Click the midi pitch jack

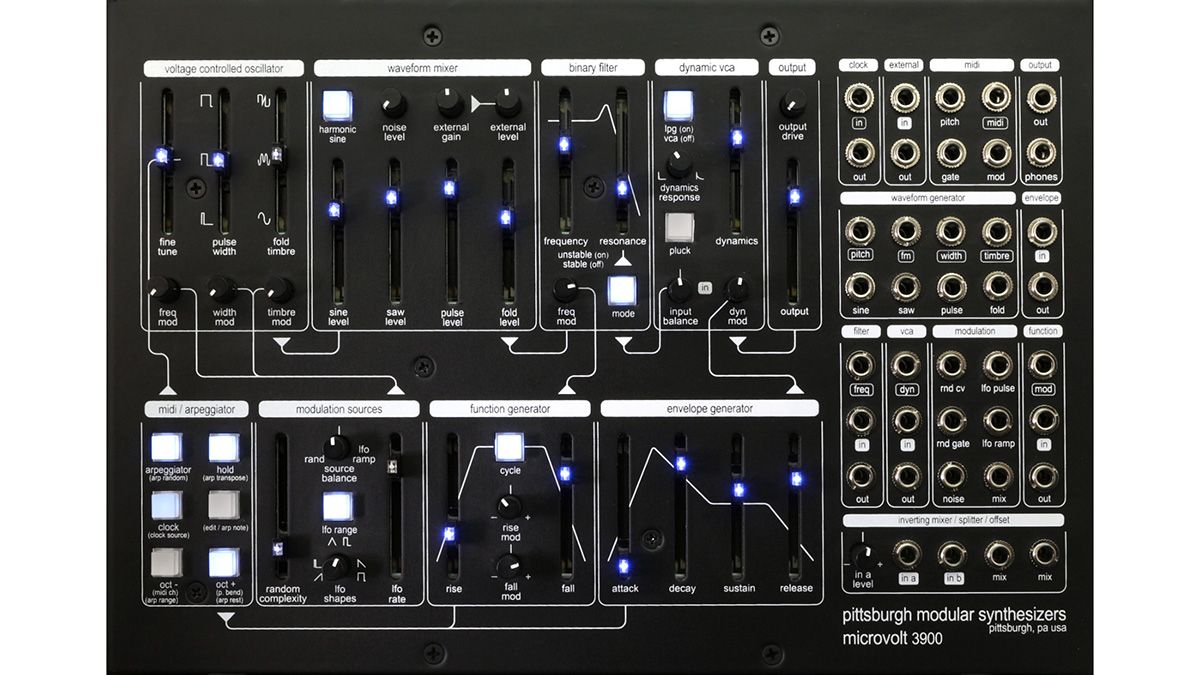(950, 97)
